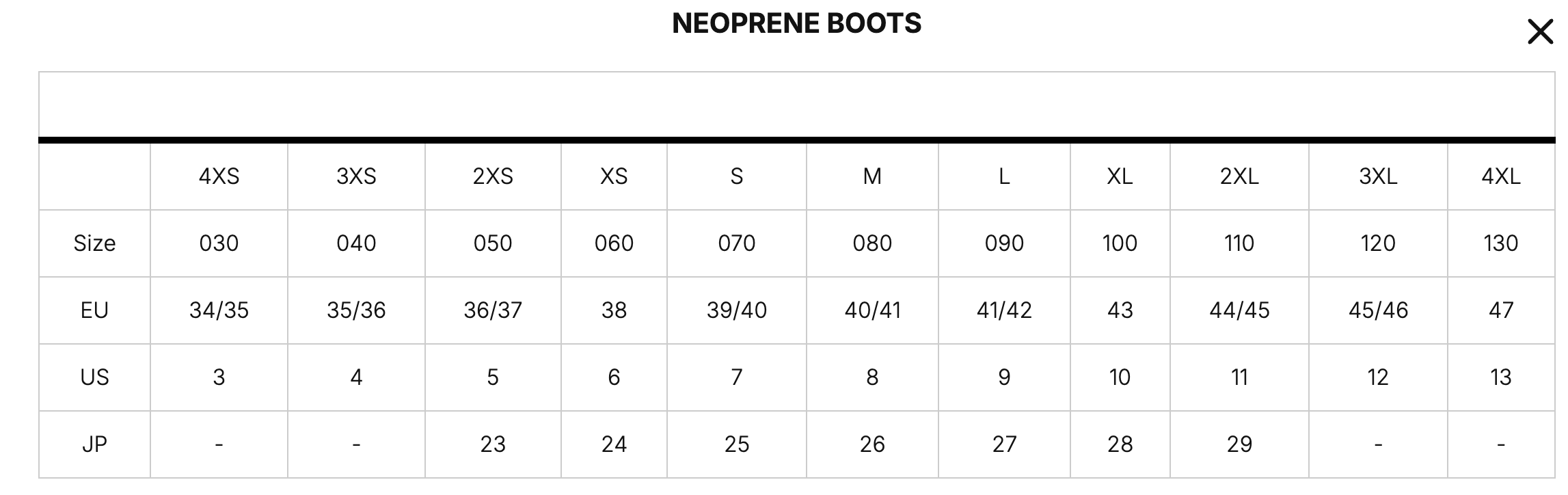Viewport: 1568px width, 495px height.
Task: Select the US 10 cell
Action: [x=1120, y=377]
